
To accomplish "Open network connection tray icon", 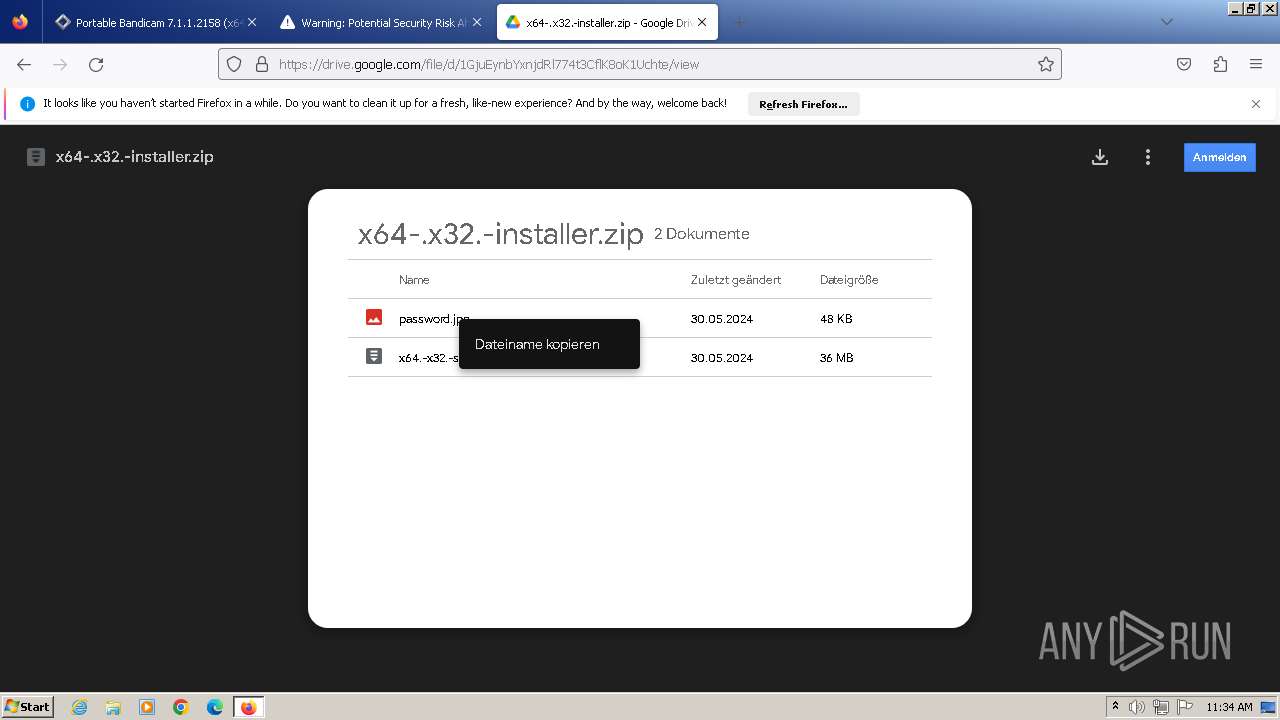I will [1161, 707].
